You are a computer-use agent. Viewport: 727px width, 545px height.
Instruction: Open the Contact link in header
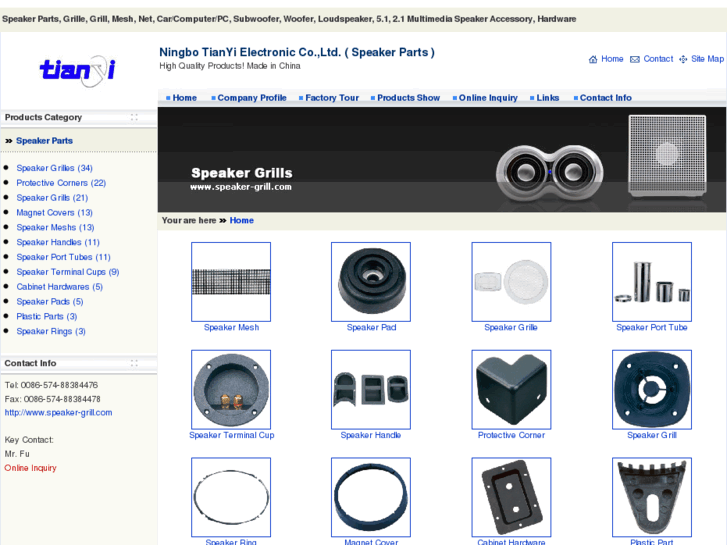tap(658, 59)
